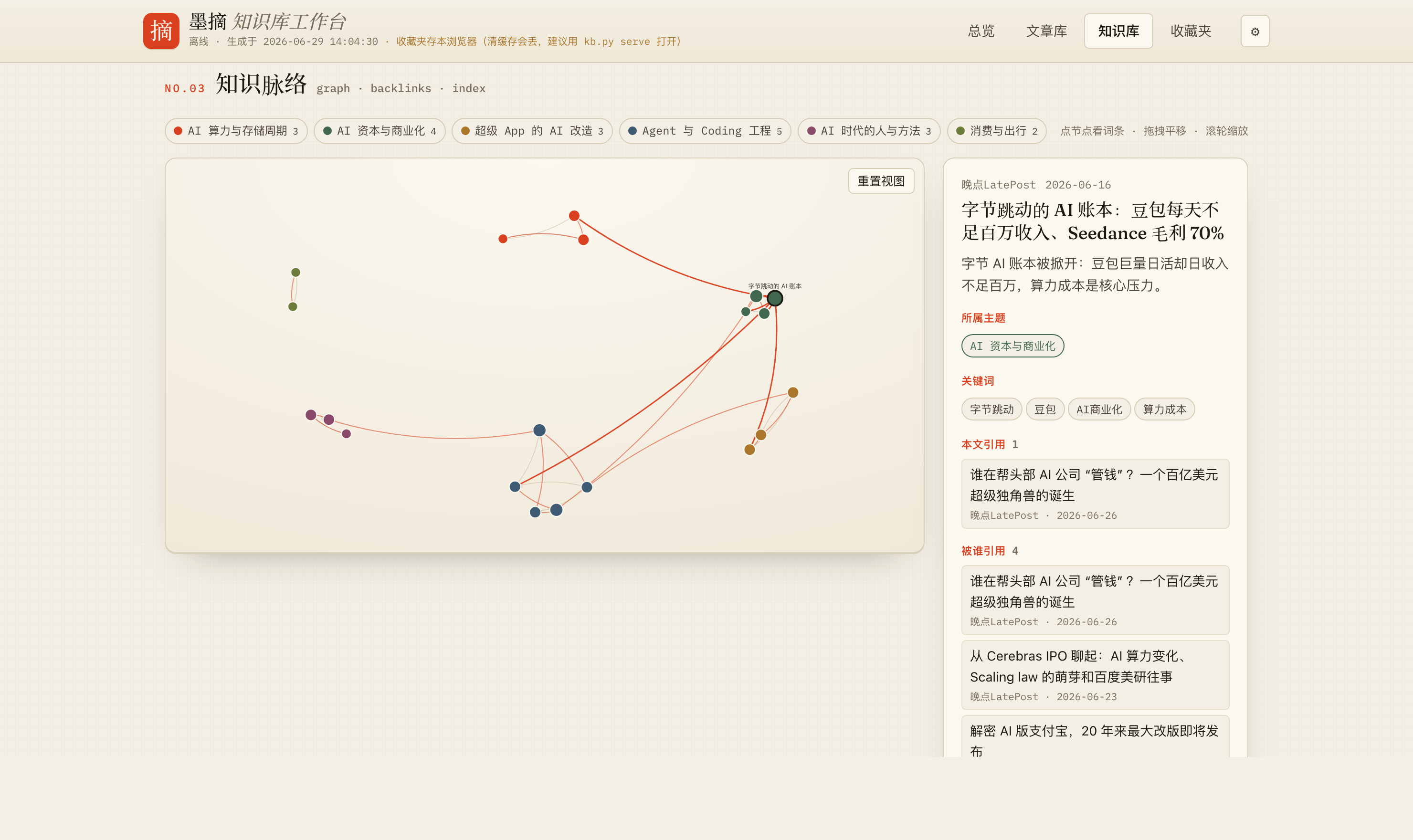The image size is (1413, 840).
Task: Switch to the 总览 tab
Action: [x=981, y=31]
